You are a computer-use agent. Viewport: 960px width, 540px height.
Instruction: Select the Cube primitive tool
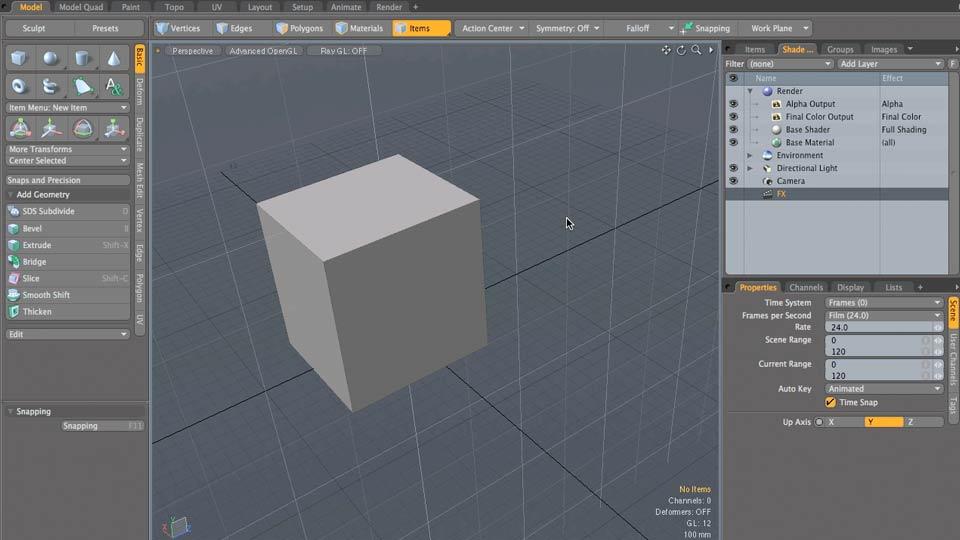pos(20,58)
